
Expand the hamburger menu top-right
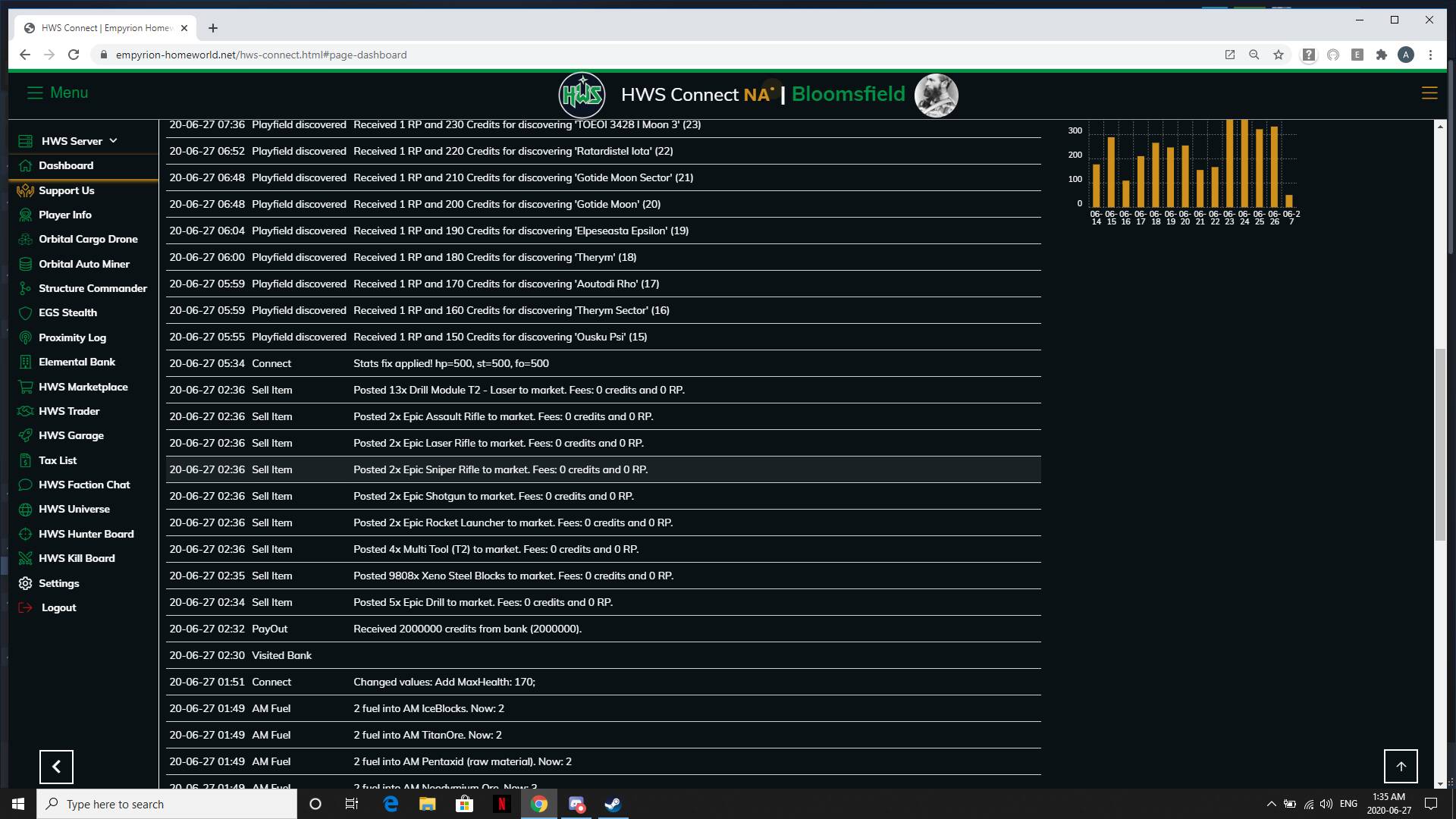tap(1429, 93)
